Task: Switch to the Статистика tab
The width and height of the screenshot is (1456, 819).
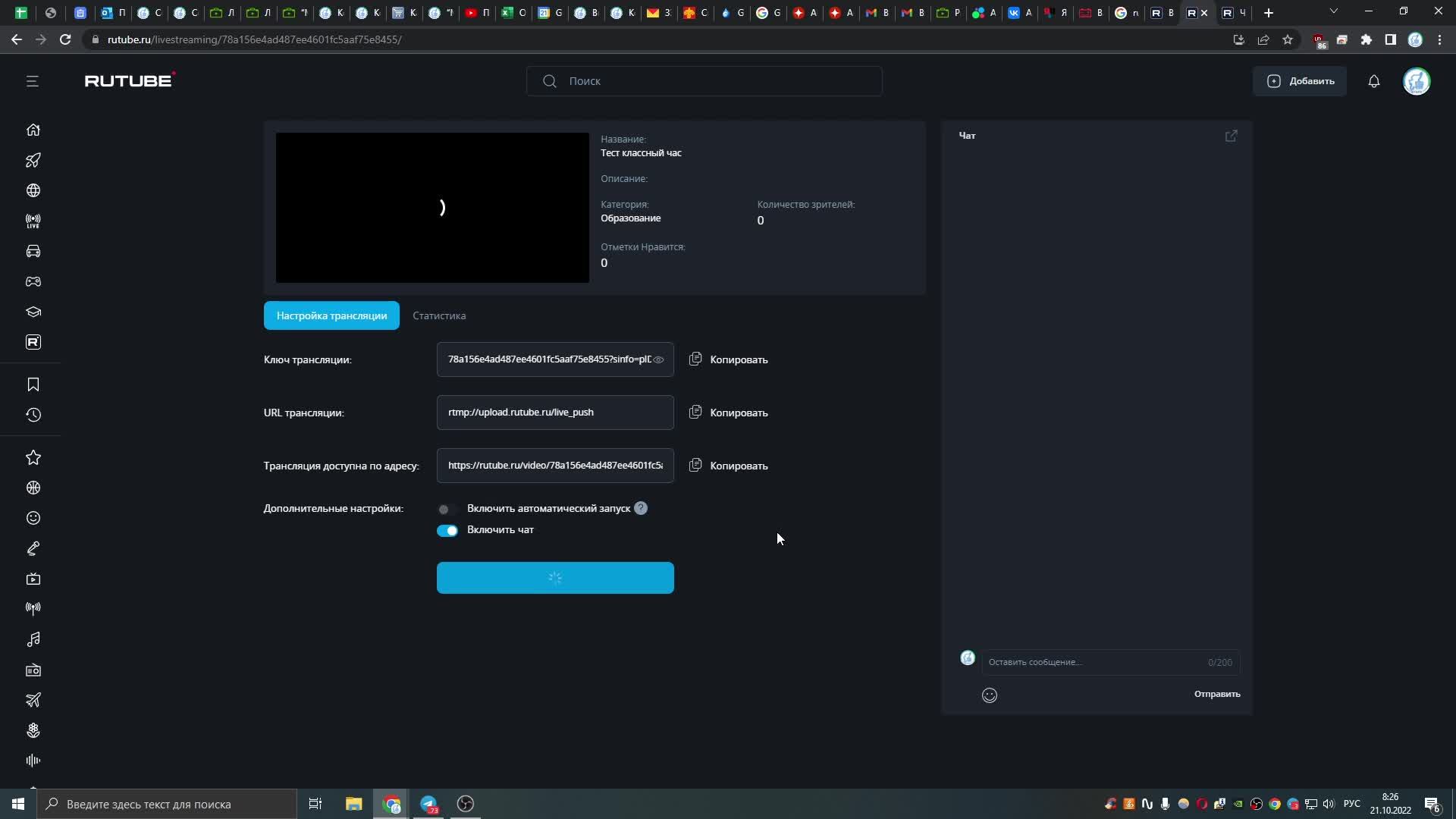Action: [x=439, y=315]
